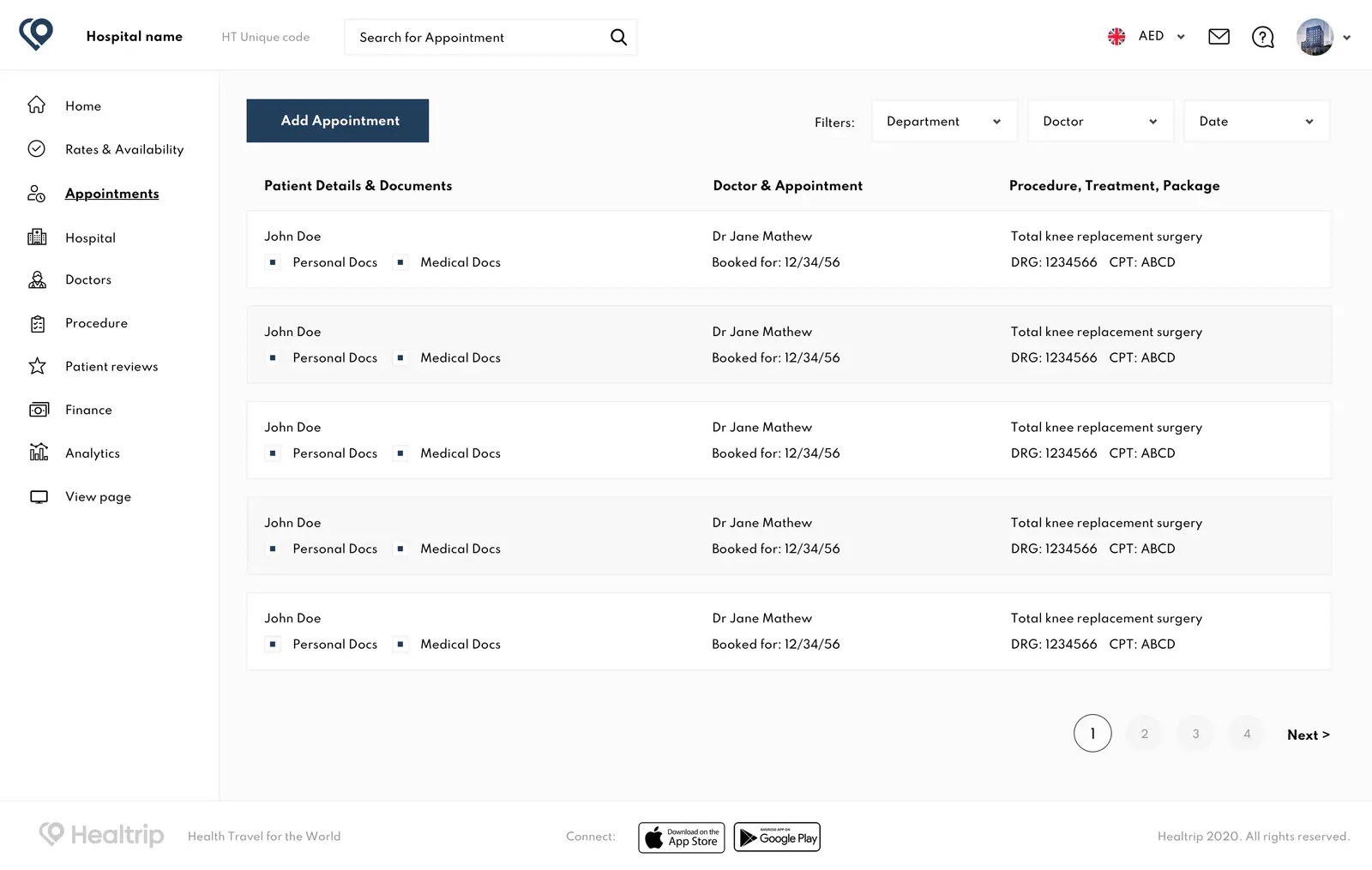Screen dimensions: 1372x870
Task: Open Finance in sidebar
Action: click(x=88, y=410)
